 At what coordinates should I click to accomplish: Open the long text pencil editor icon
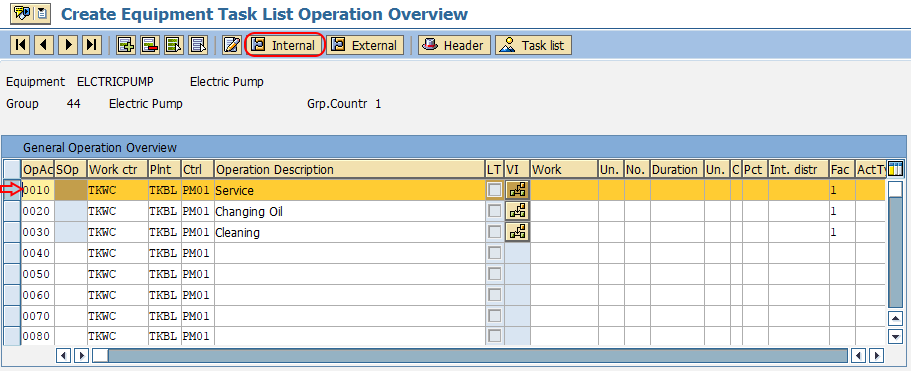click(232, 45)
